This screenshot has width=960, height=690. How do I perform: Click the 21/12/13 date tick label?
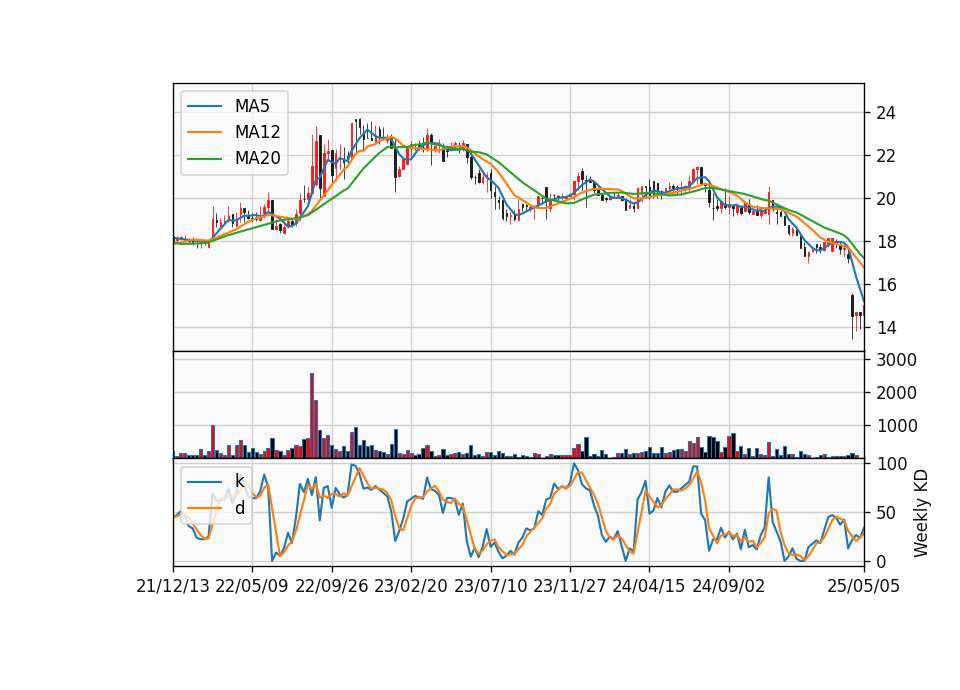[x=173, y=587]
